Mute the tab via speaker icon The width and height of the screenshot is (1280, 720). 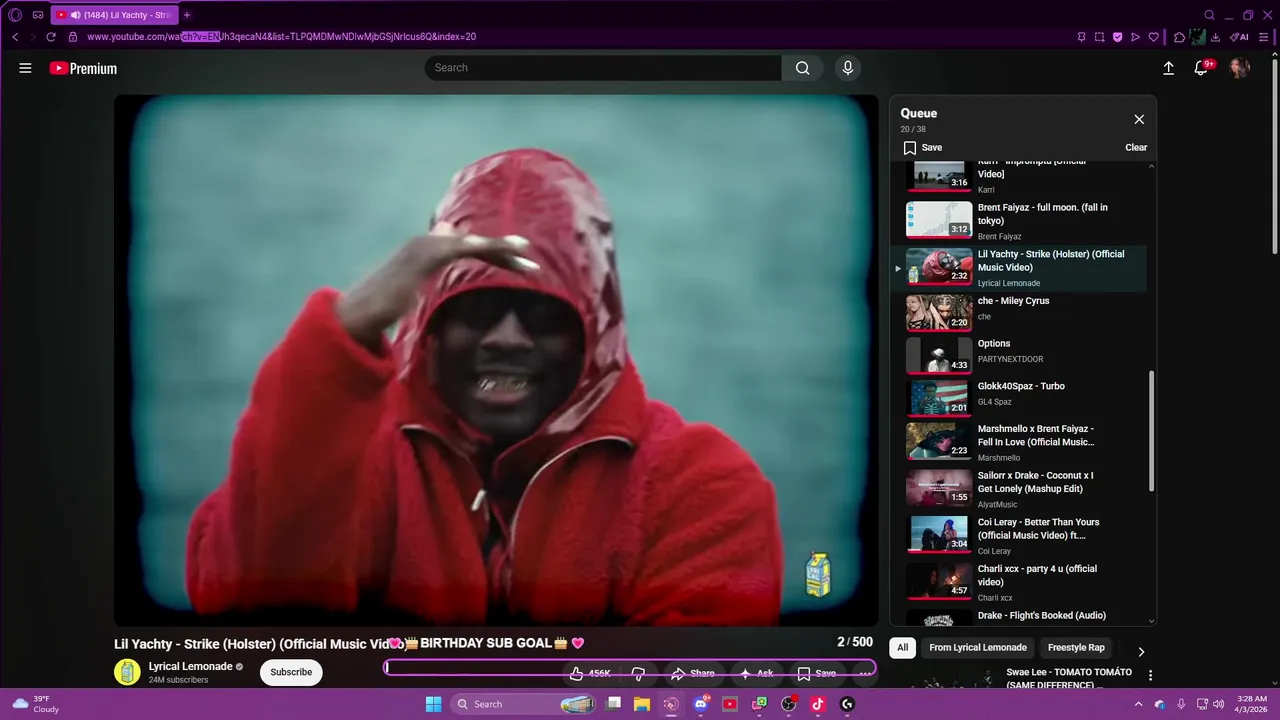[x=75, y=15]
